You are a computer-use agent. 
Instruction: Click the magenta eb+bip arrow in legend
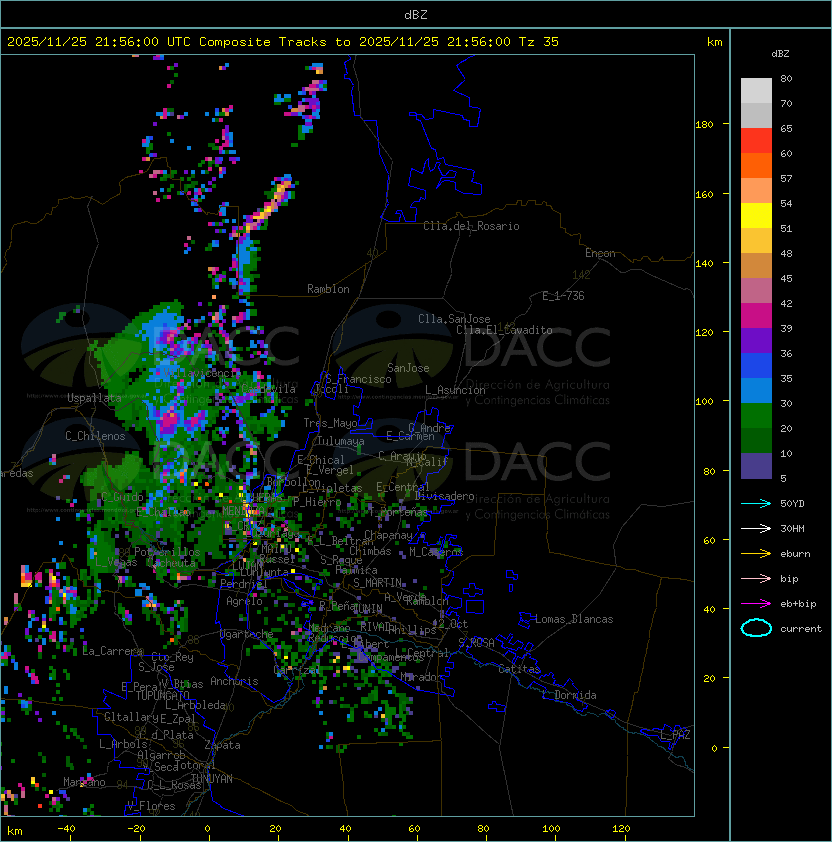tap(756, 604)
